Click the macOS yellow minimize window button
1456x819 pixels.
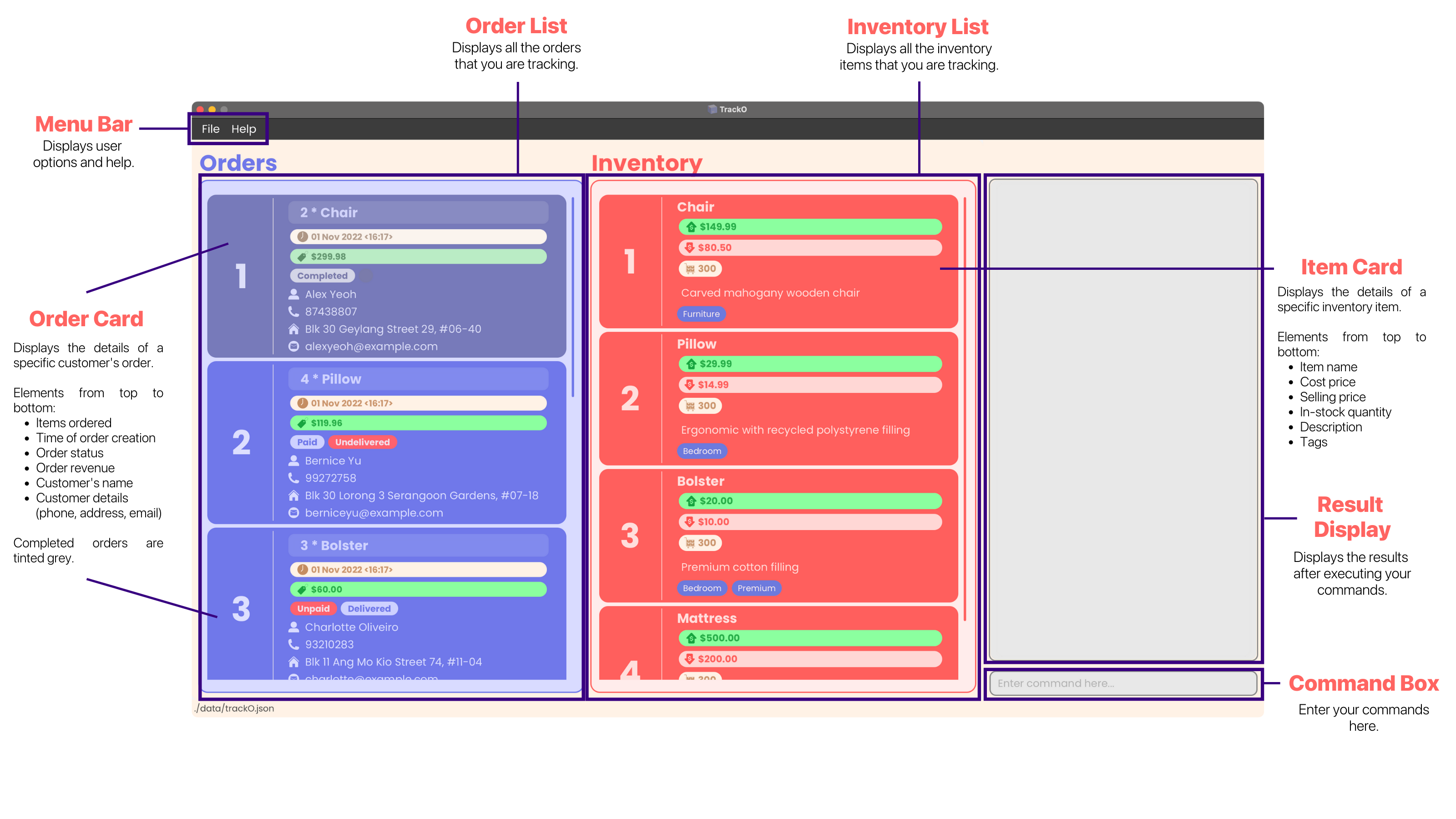212,110
